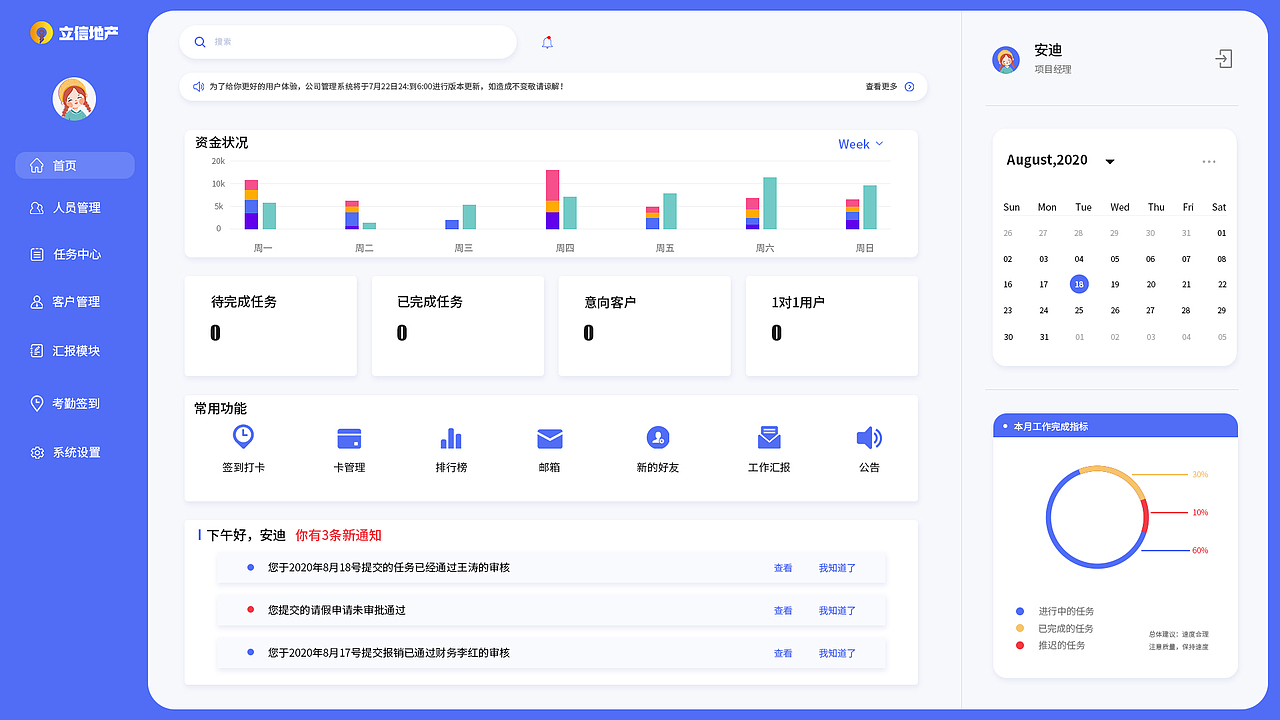The height and width of the screenshot is (720, 1280).
Task: Open the 新的好友 new friends icon
Action: pos(656,438)
